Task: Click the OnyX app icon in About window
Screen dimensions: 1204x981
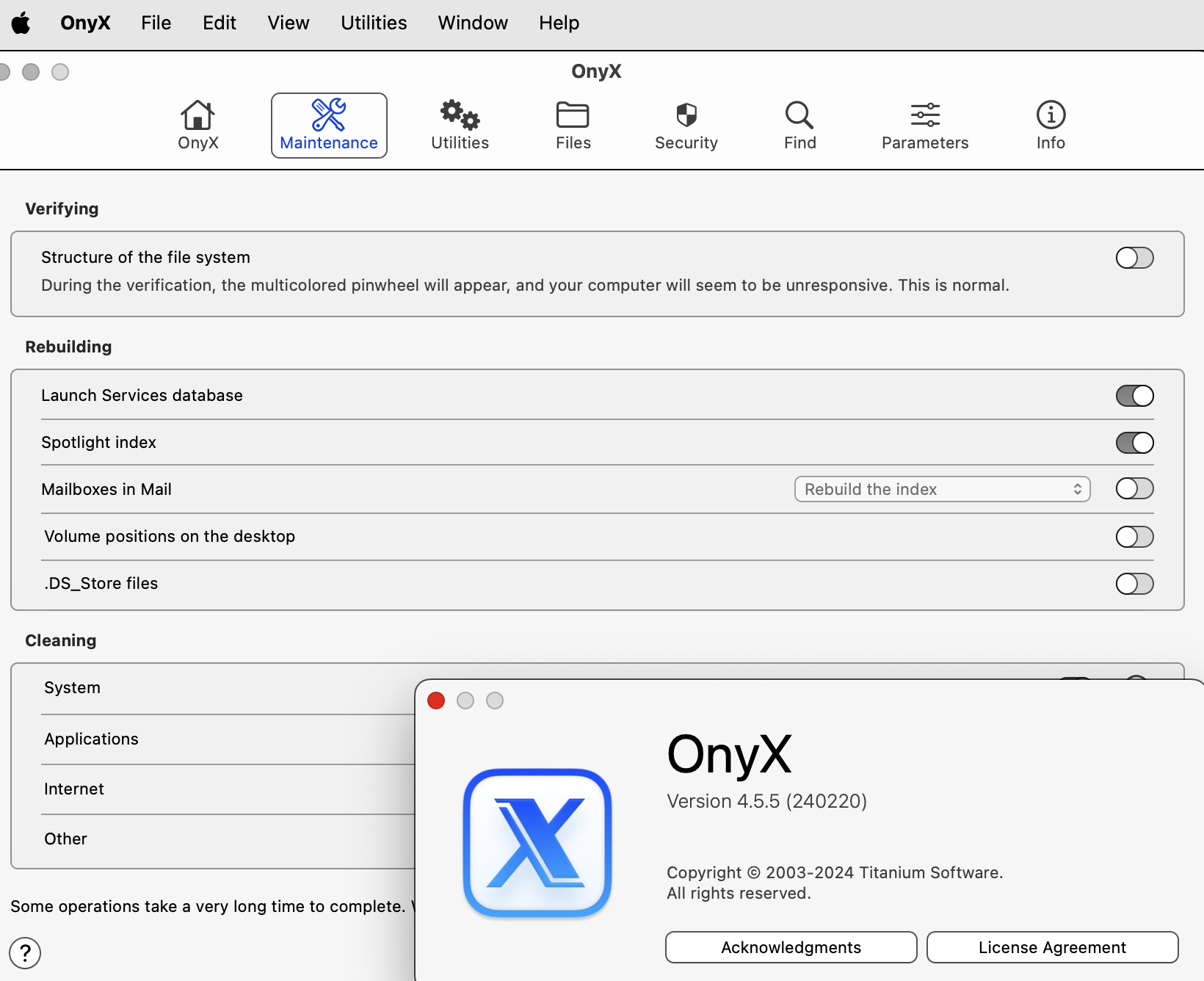Action: [537, 843]
